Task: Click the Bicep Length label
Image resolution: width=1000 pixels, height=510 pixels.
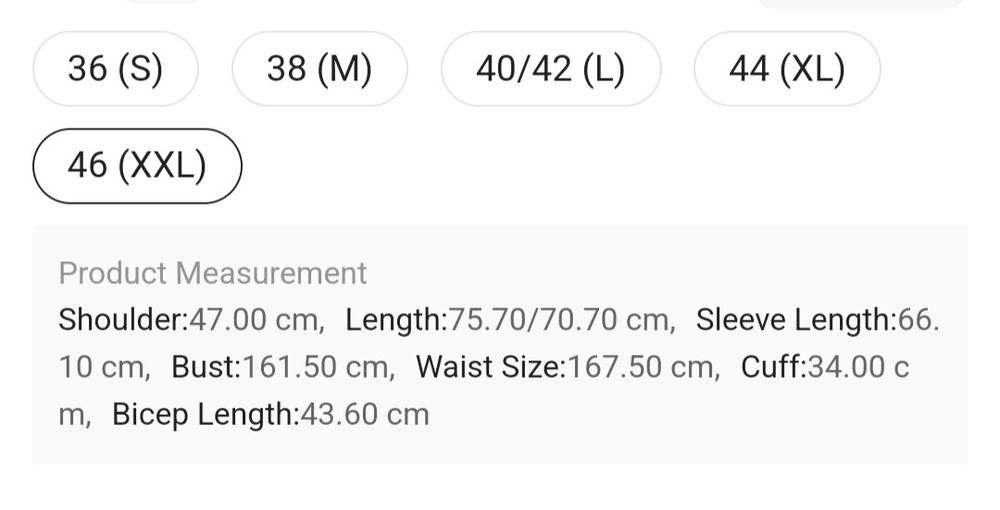Action: [204, 414]
